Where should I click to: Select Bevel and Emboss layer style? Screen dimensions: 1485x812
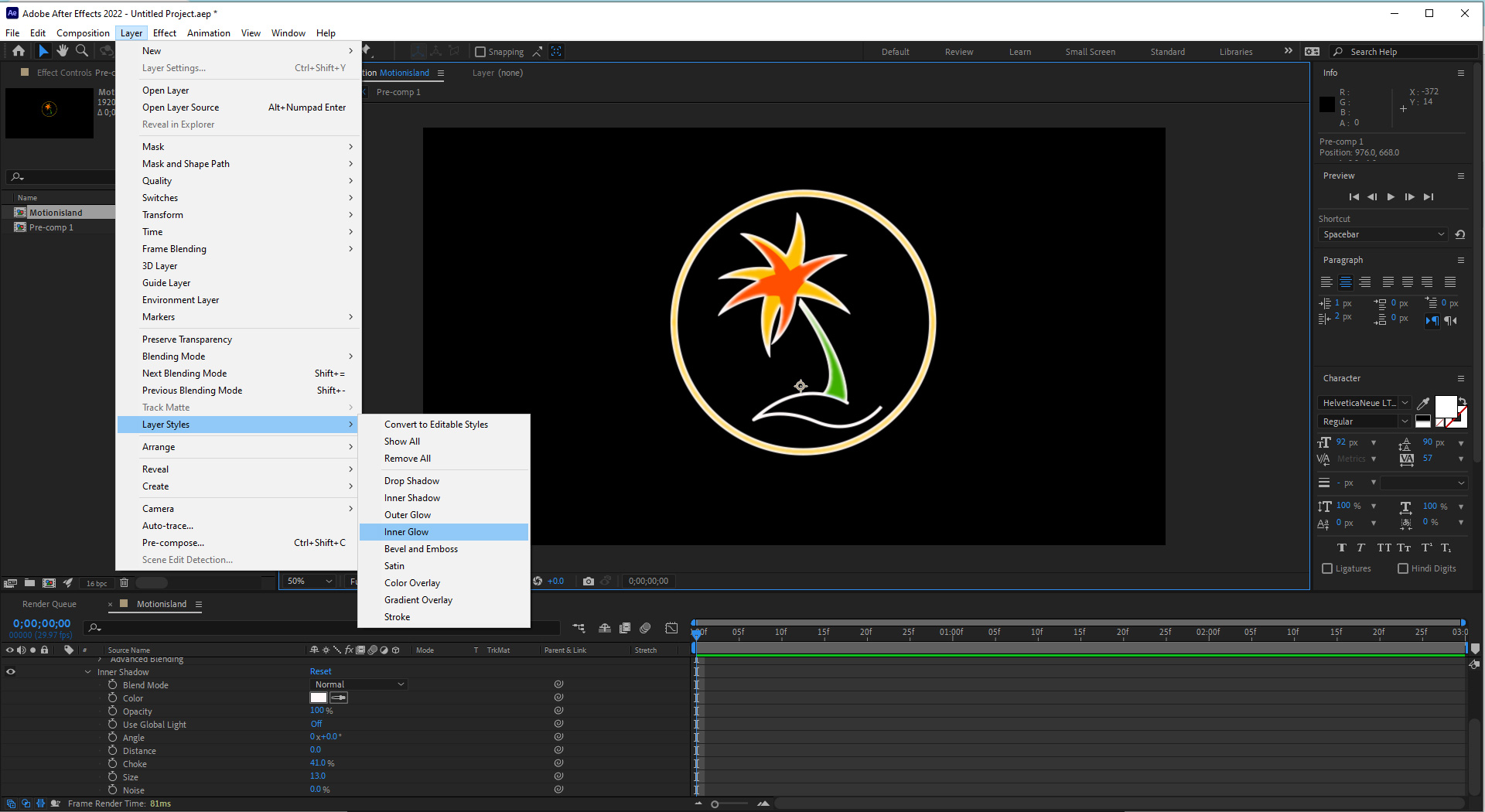pos(444,549)
